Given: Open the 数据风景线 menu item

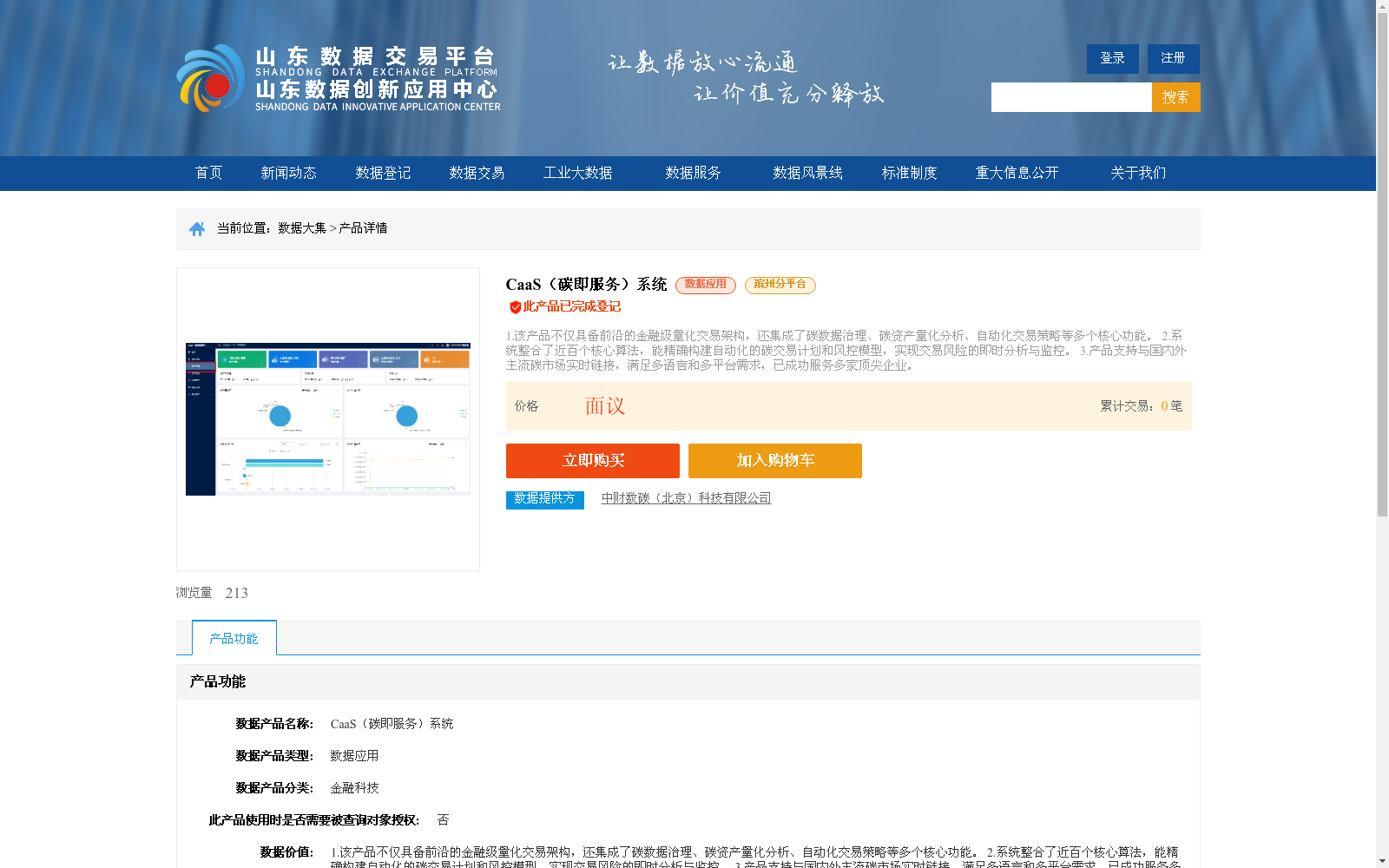Looking at the screenshot, I should click(x=807, y=173).
